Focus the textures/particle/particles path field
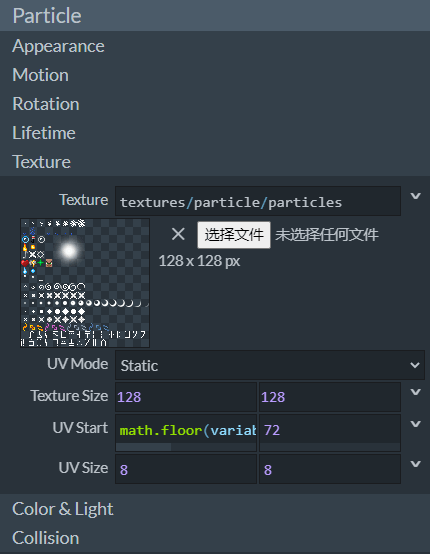430x554 pixels. tap(258, 201)
